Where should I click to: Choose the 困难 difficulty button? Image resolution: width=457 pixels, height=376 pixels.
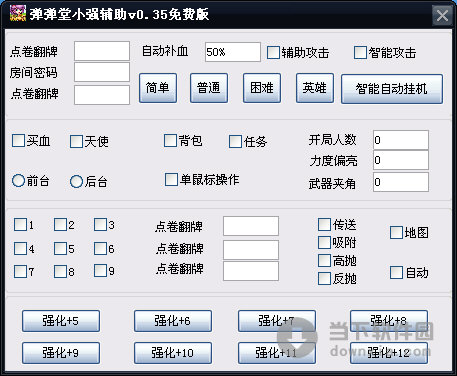tap(262, 88)
